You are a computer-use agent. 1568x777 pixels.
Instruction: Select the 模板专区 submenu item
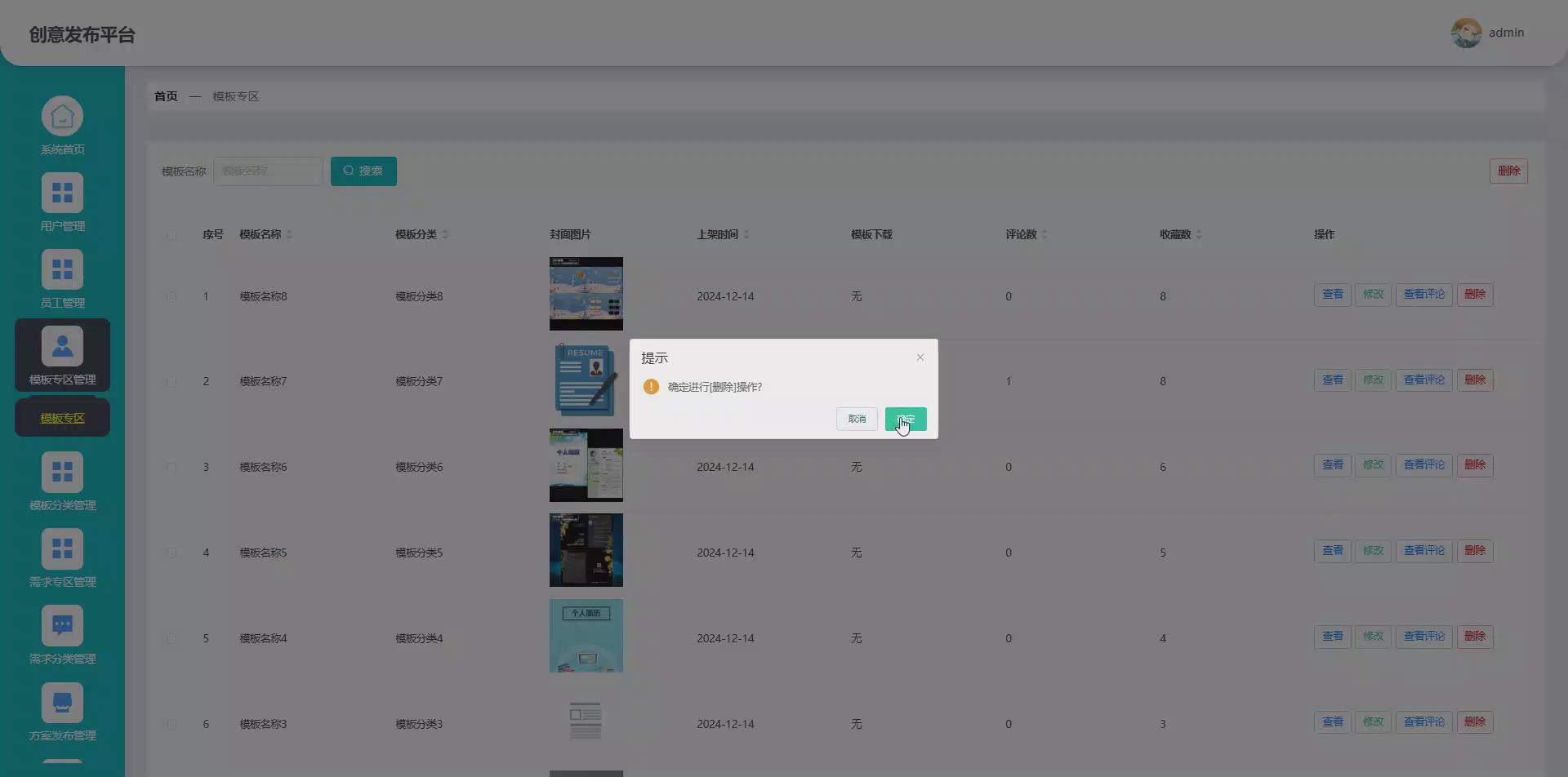pos(62,418)
